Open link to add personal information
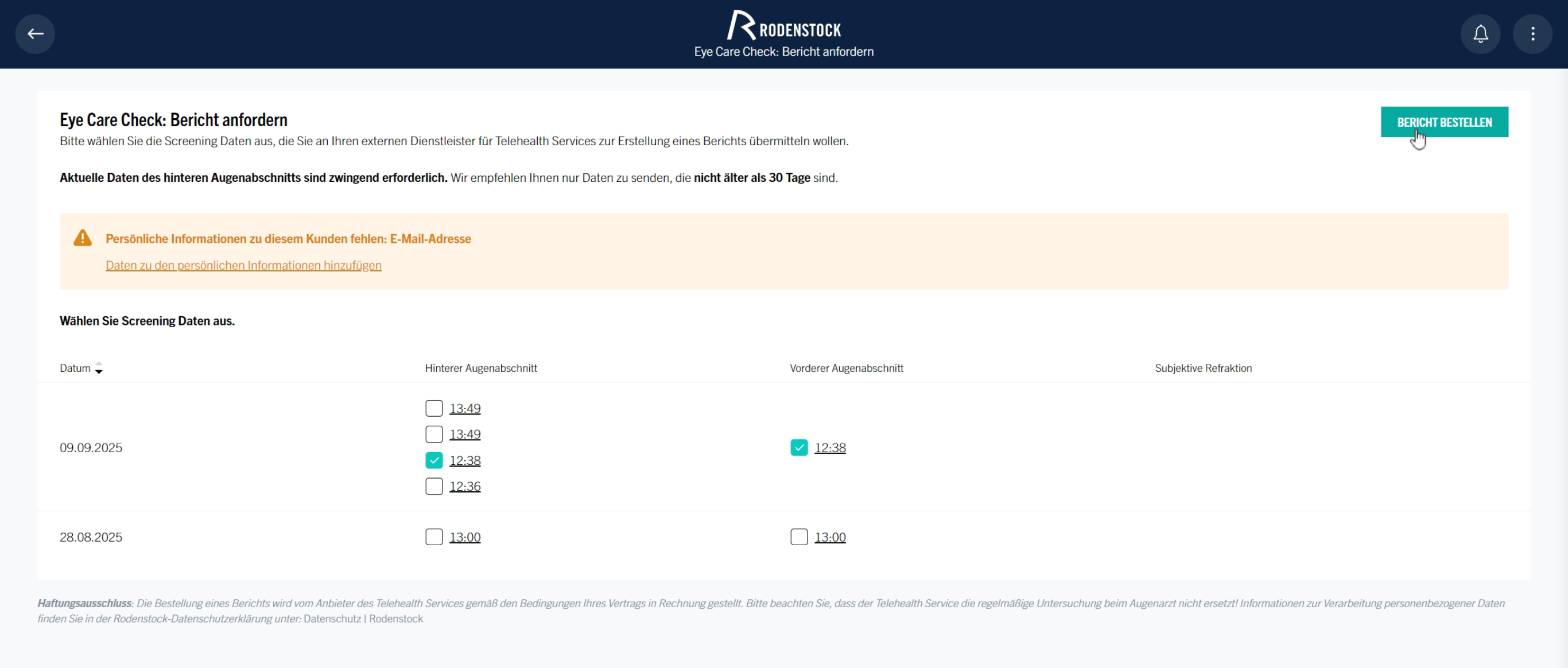 tap(243, 265)
